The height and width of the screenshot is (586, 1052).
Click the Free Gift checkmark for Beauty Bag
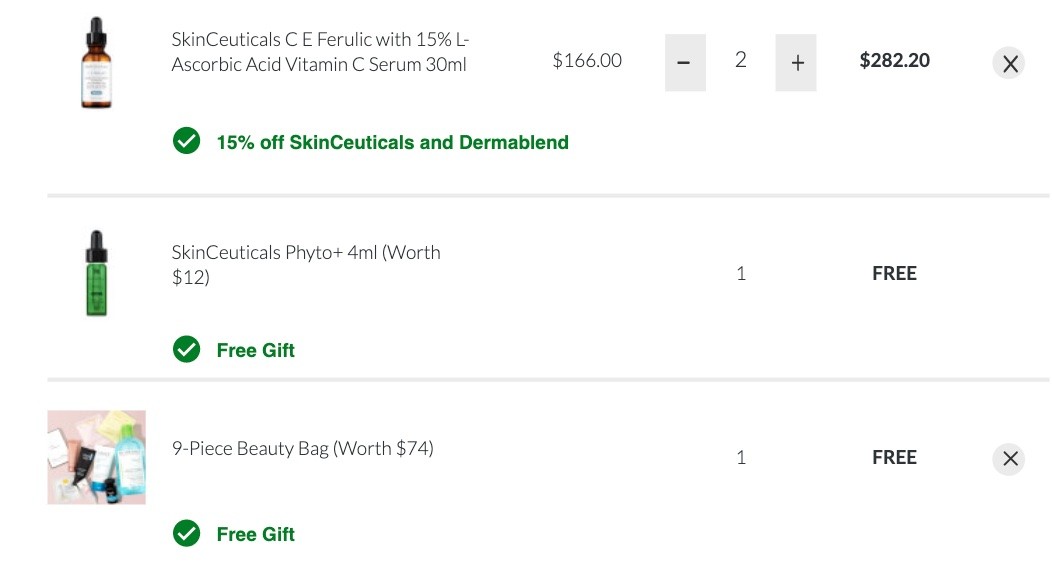[187, 534]
